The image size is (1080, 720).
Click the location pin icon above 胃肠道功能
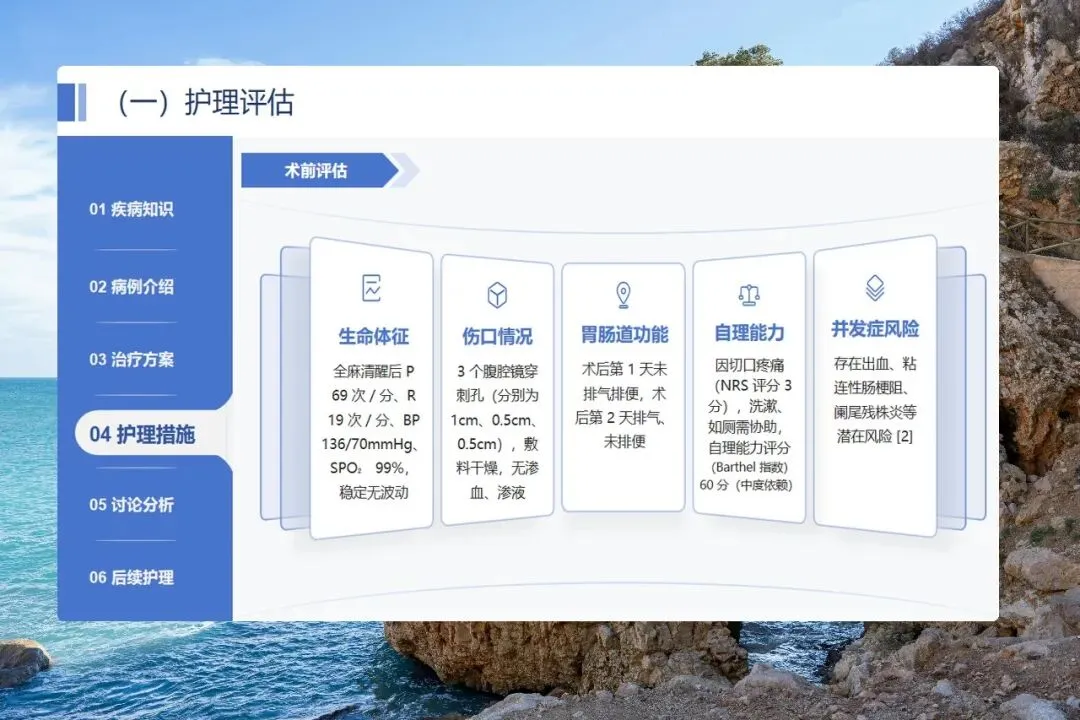click(x=623, y=294)
